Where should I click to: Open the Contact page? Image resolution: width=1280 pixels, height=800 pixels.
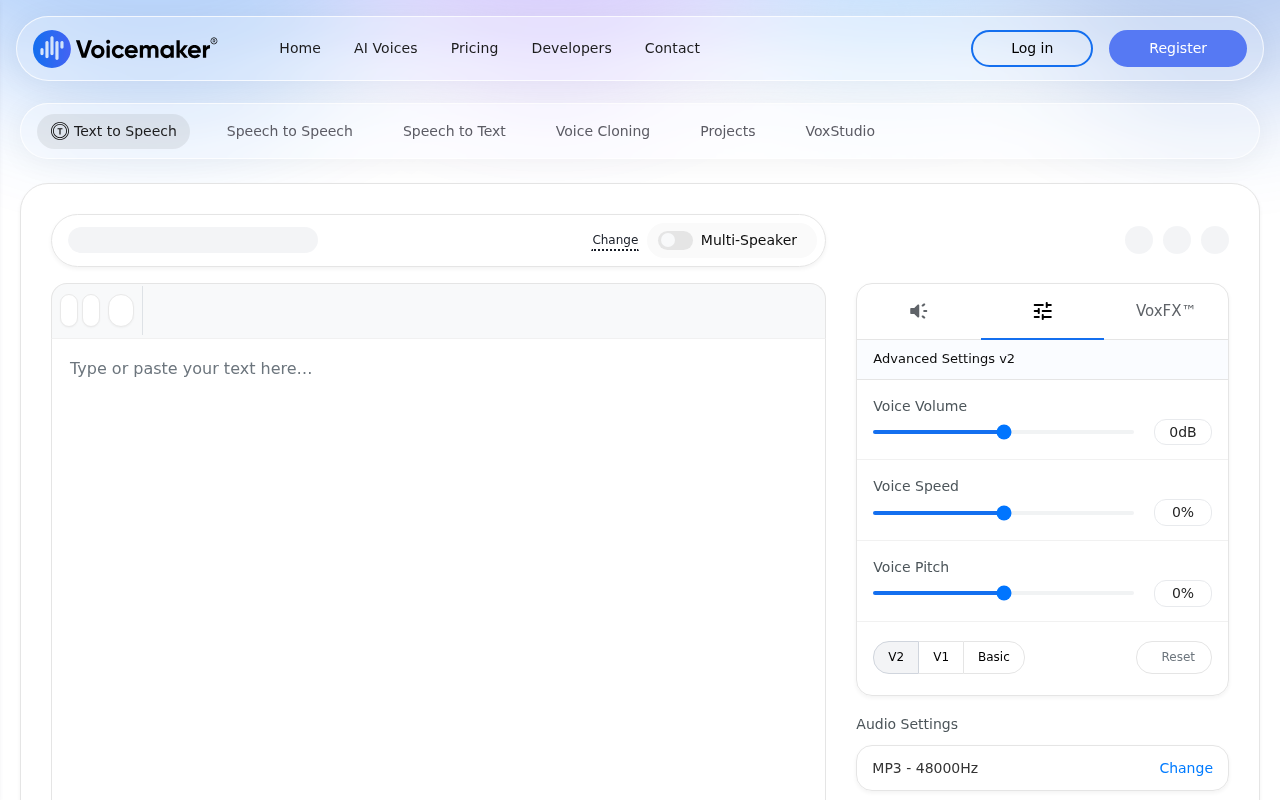672,48
